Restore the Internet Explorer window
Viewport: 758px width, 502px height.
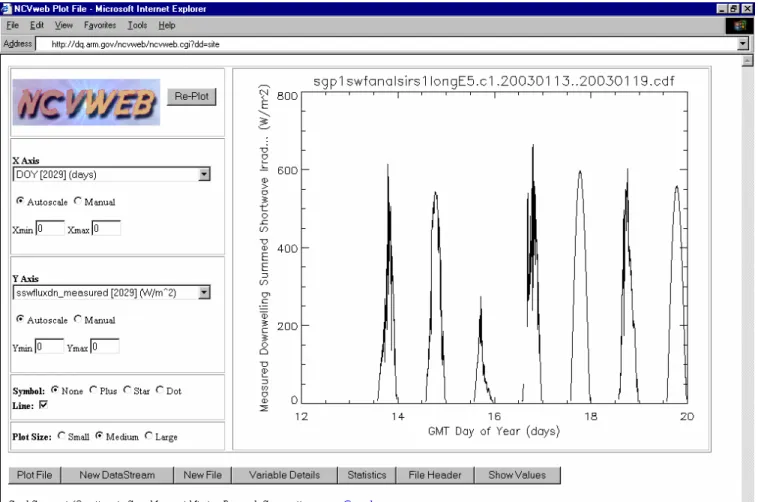coord(733,8)
